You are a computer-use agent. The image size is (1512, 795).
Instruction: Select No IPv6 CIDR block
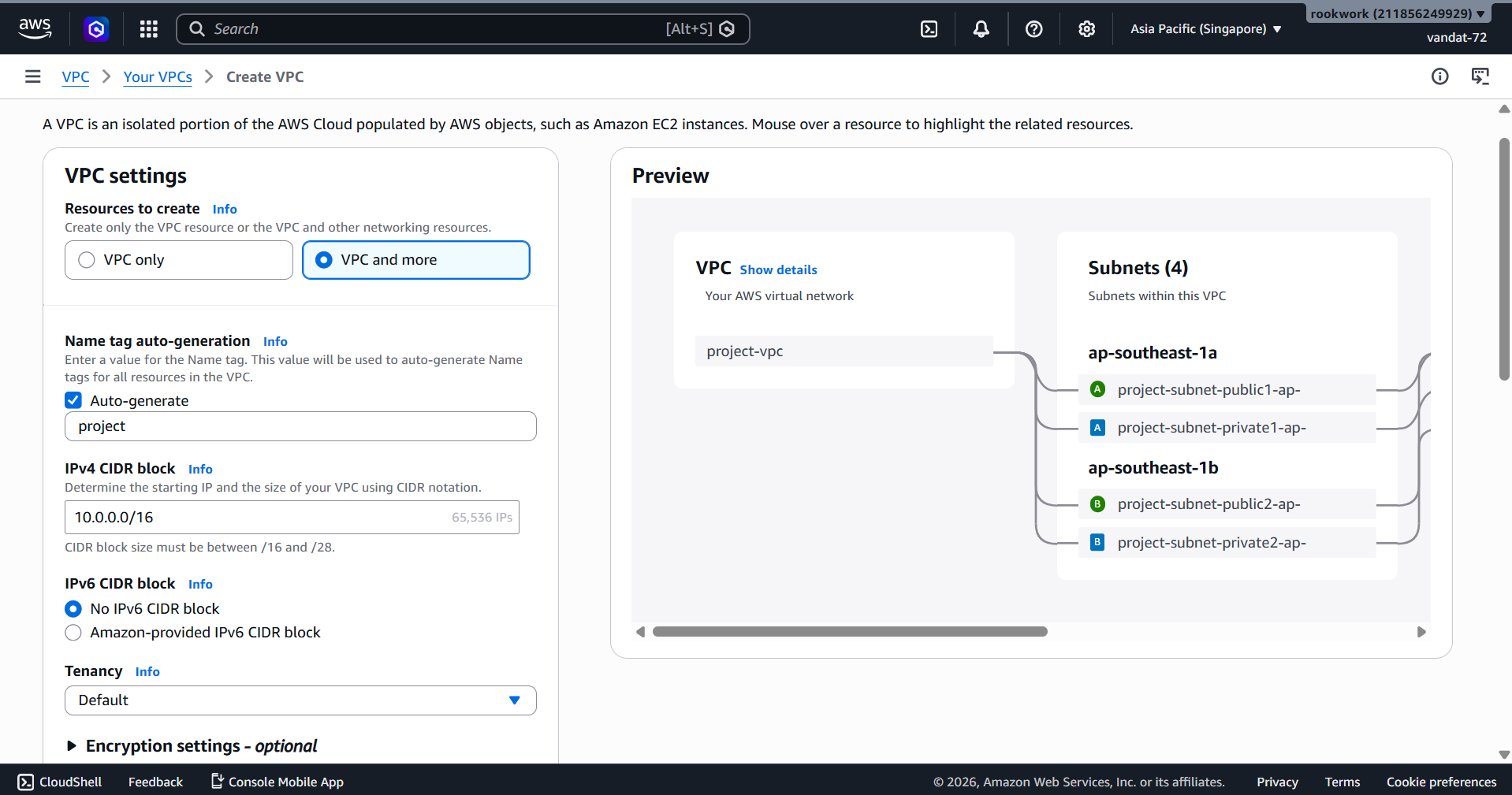click(73, 609)
